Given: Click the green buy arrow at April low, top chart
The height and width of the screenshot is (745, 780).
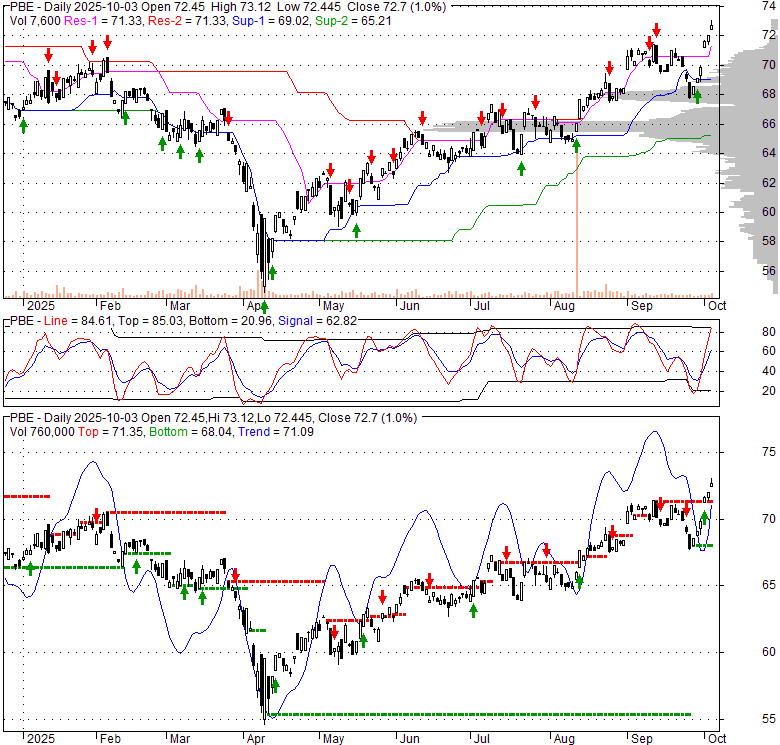Looking at the screenshot, I should coord(271,271).
